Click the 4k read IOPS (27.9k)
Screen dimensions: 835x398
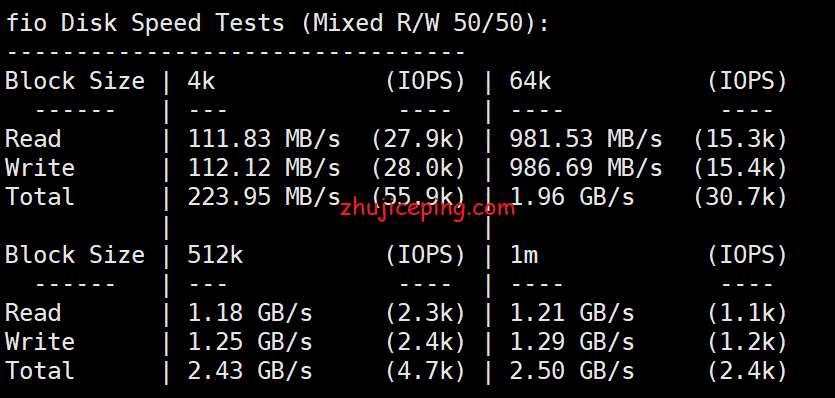pyautogui.click(x=419, y=139)
